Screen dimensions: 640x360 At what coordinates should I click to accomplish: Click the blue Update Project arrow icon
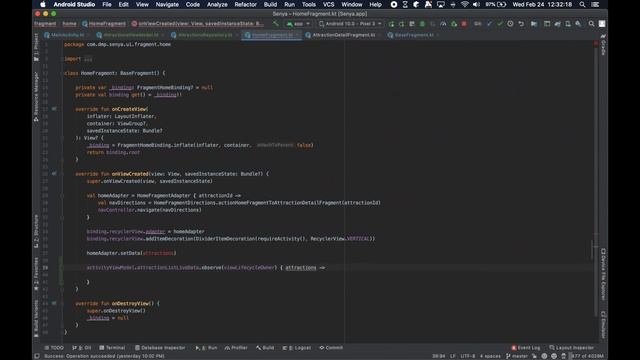489,24
